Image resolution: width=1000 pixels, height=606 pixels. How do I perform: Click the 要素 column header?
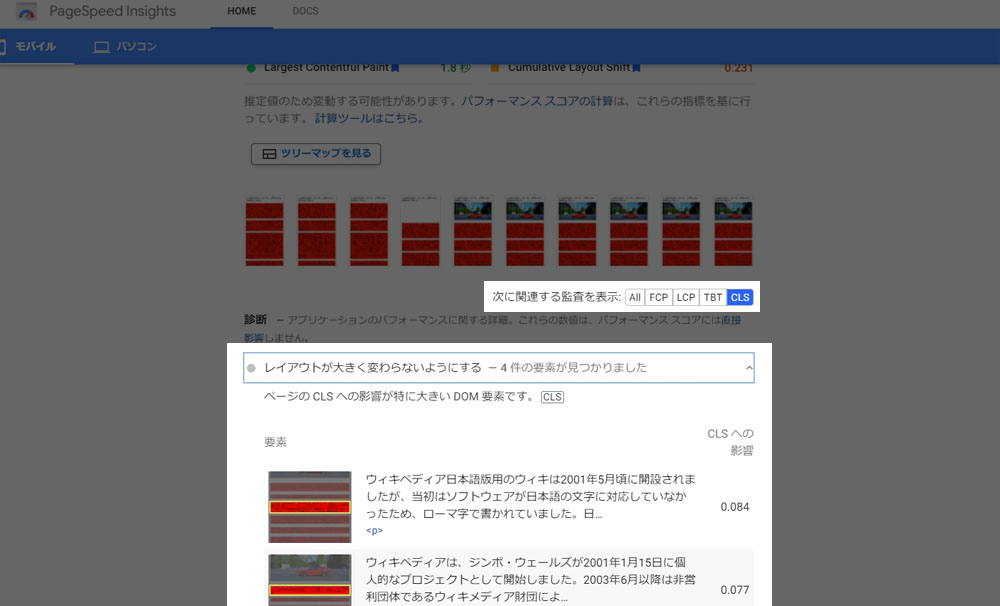click(x=276, y=442)
